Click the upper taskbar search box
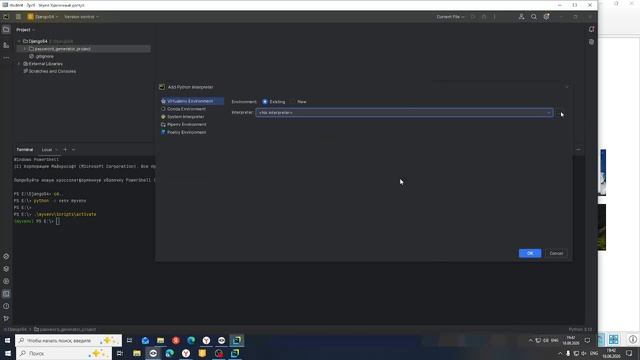This screenshot has width=640, height=360. click(69, 340)
